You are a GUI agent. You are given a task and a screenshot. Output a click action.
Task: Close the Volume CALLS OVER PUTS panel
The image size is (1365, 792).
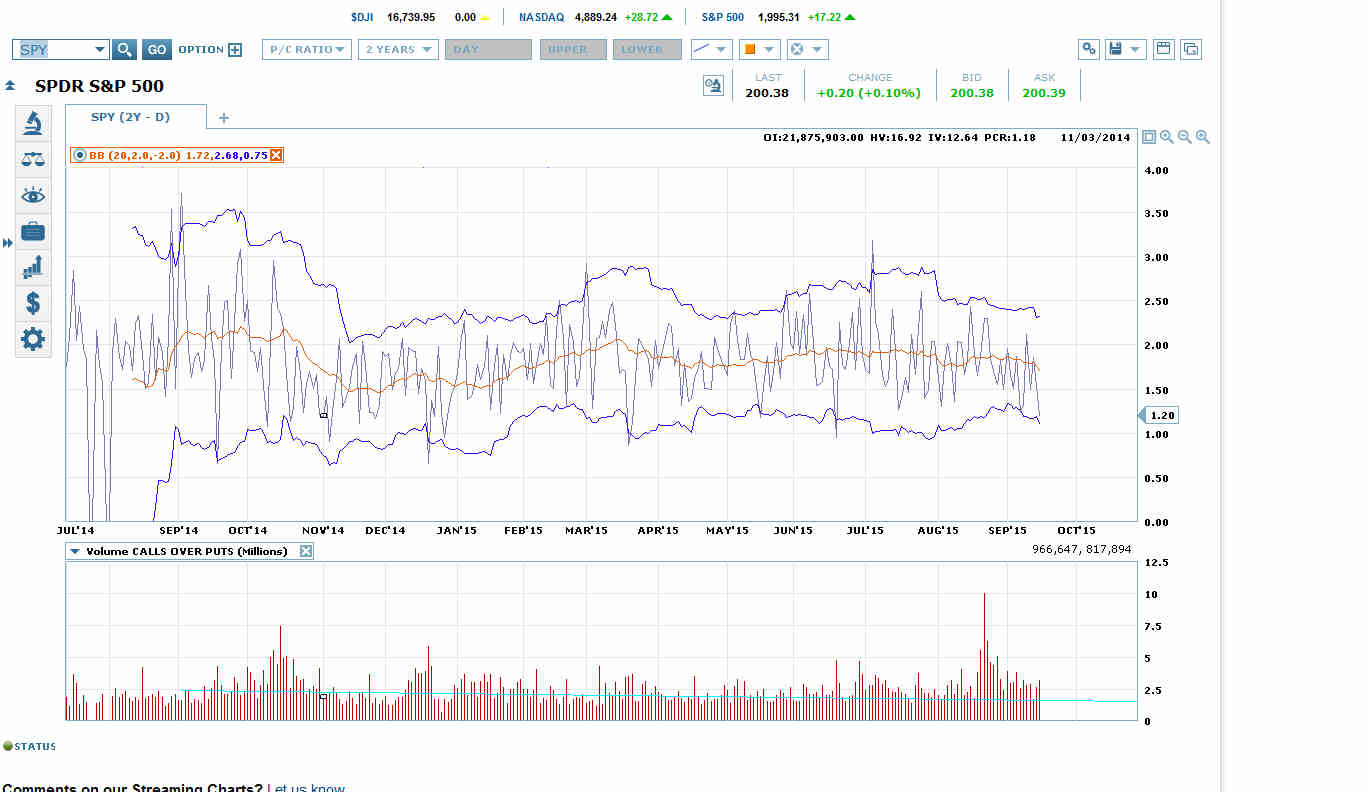306,551
